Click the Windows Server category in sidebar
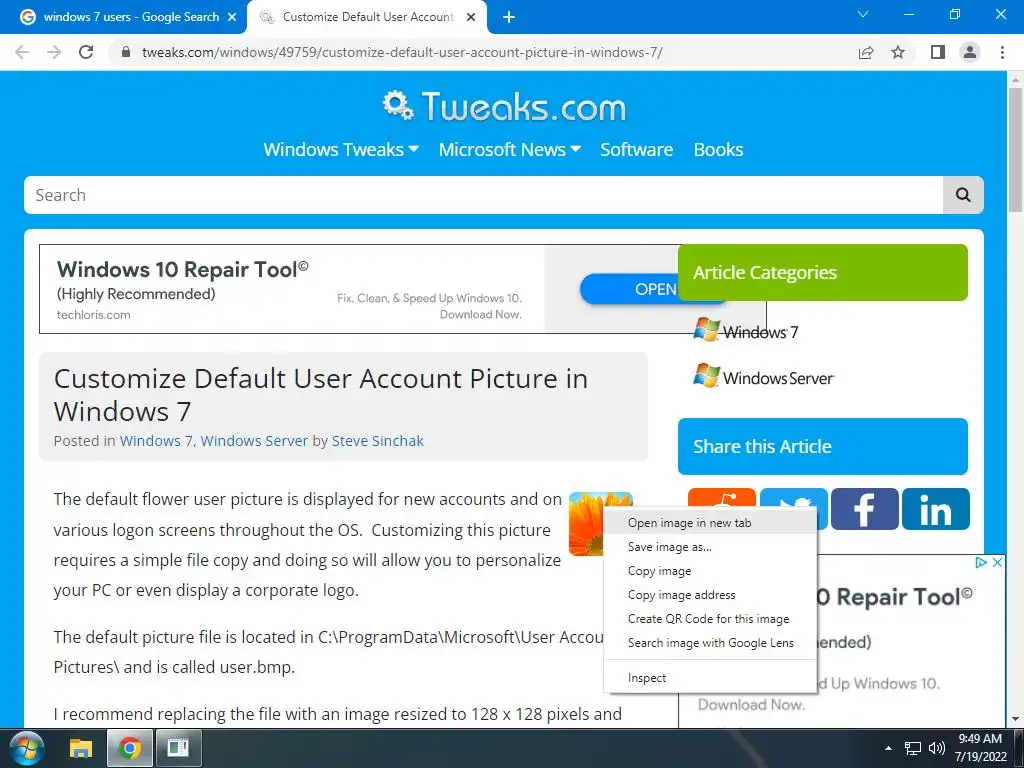Screen dimensions: 1024x768 pos(763,377)
